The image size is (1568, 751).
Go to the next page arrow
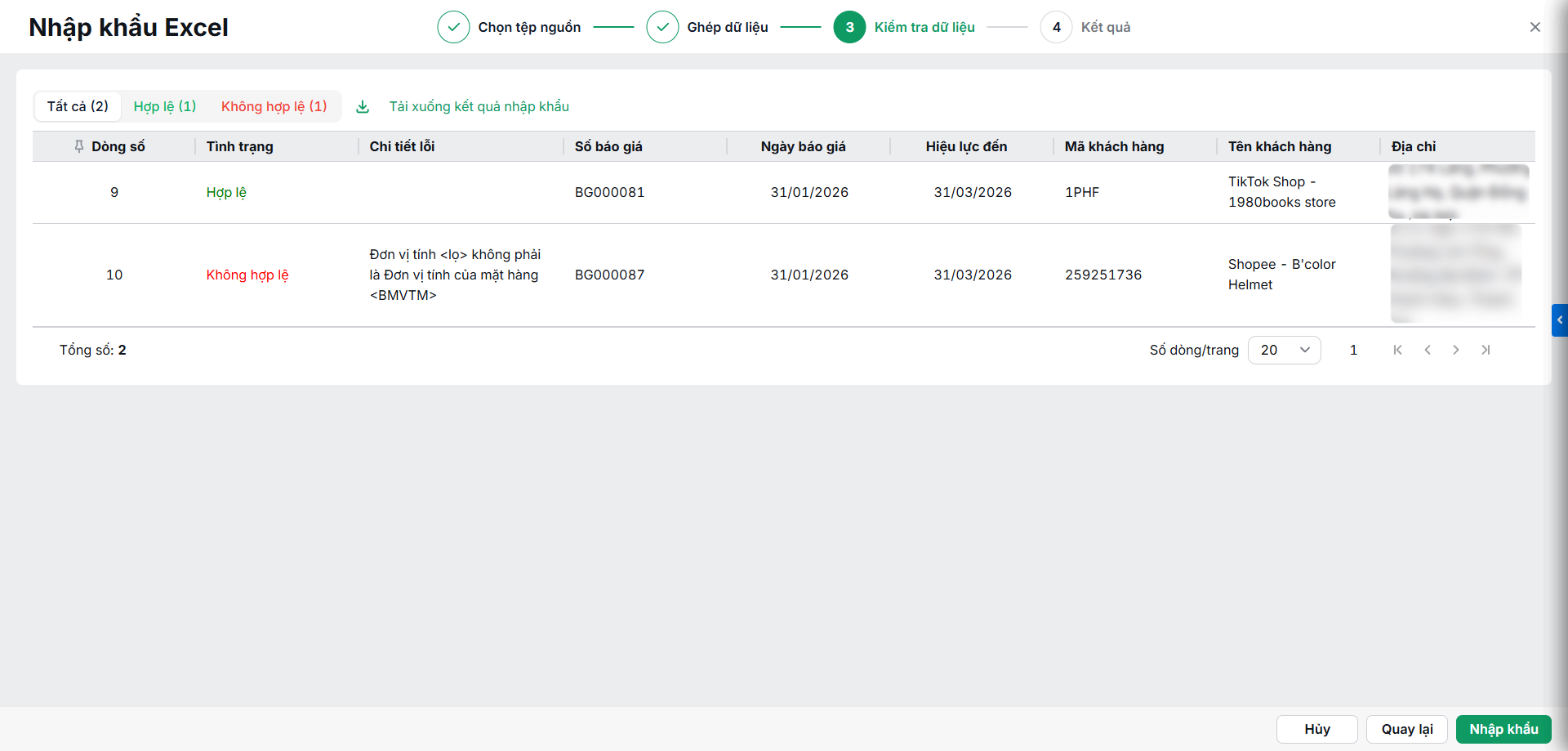point(1456,350)
